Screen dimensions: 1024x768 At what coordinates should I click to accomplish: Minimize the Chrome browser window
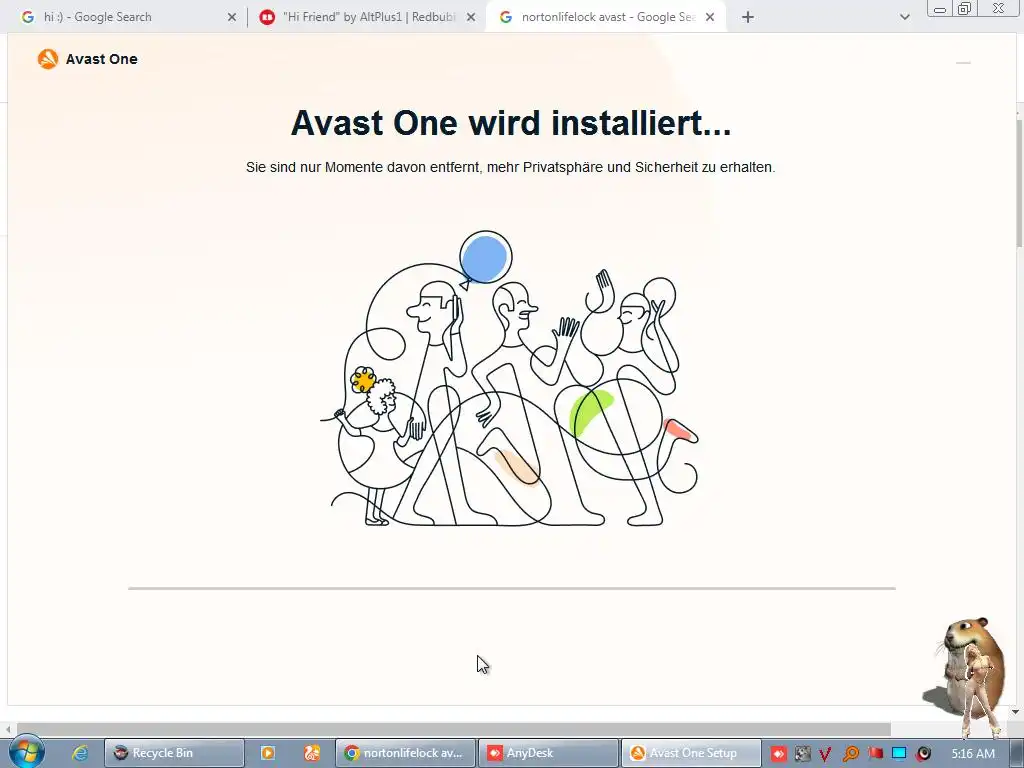tap(940, 8)
